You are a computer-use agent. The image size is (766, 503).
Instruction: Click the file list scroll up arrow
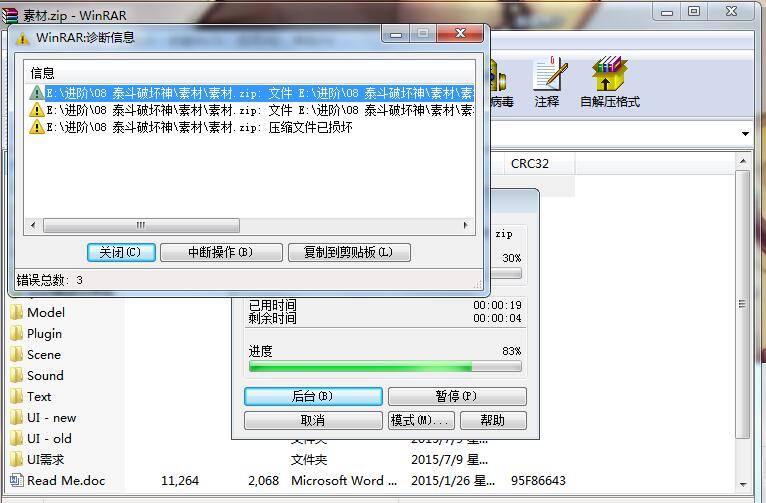click(x=743, y=161)
